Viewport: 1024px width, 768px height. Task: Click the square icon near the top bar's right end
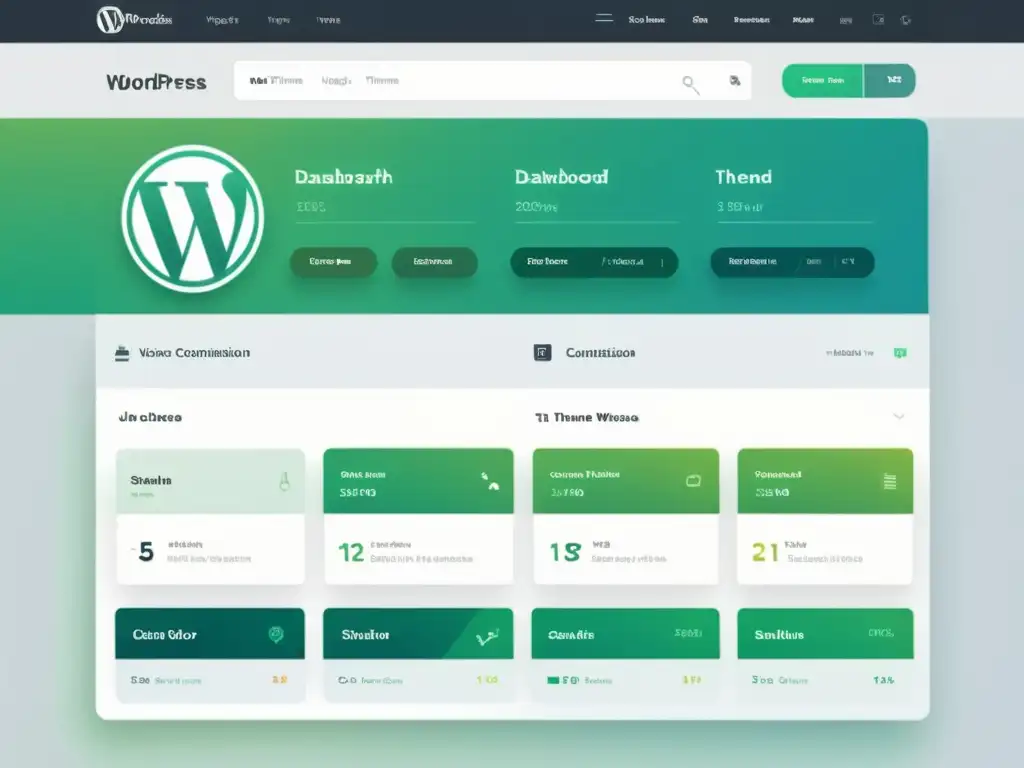(x=878, y=20)
